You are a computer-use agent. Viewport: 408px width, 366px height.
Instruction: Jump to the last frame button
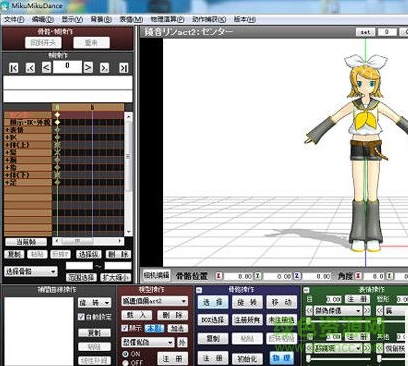pos(124,68)
